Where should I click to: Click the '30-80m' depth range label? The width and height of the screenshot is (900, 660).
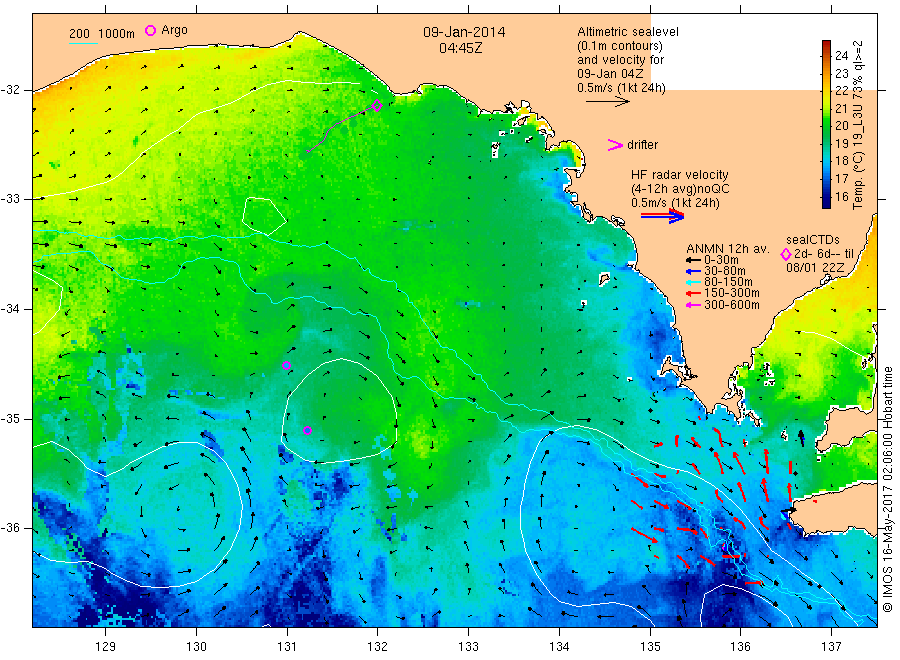point(724,271)
